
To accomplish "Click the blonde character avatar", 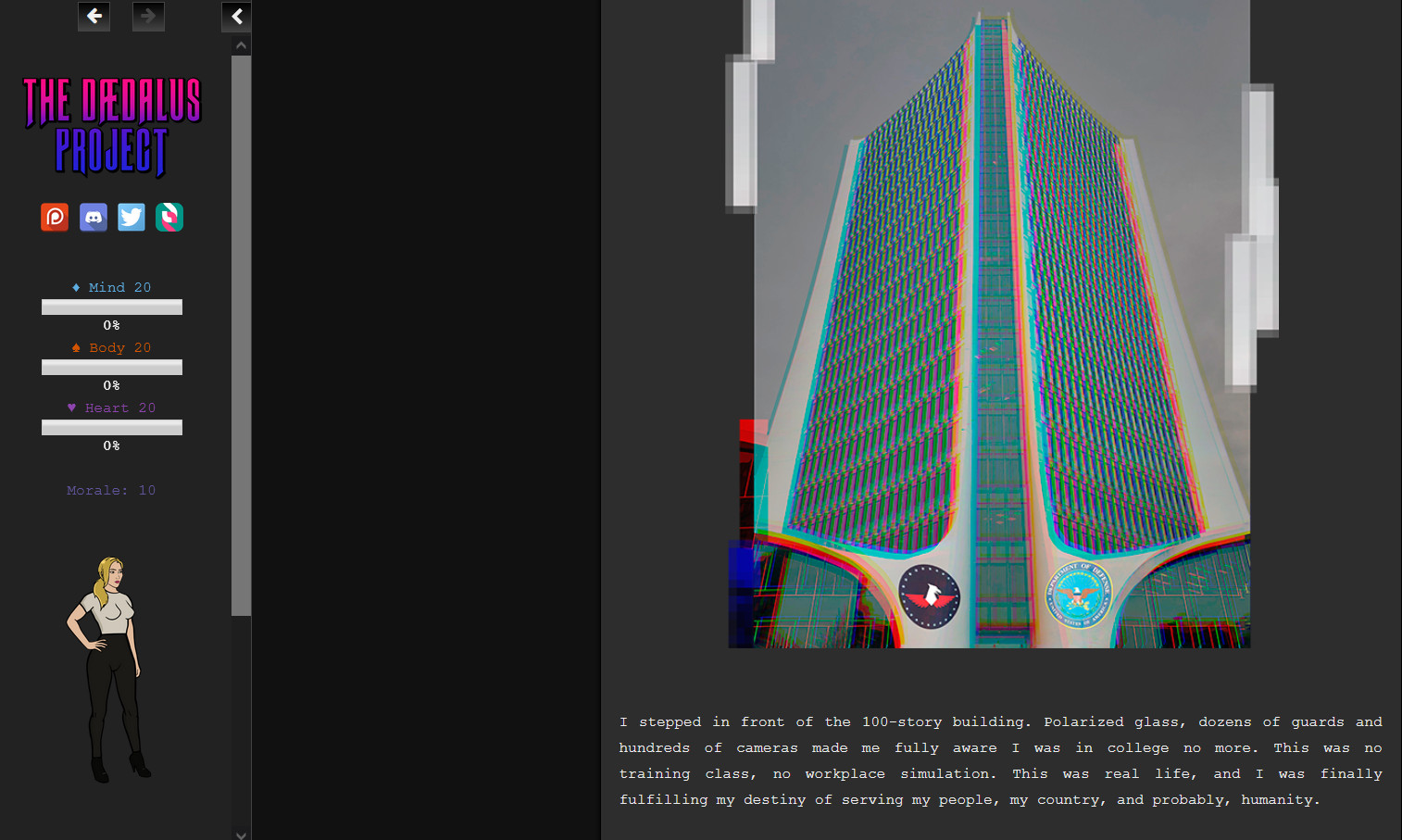I will click(x=109, y=669).
